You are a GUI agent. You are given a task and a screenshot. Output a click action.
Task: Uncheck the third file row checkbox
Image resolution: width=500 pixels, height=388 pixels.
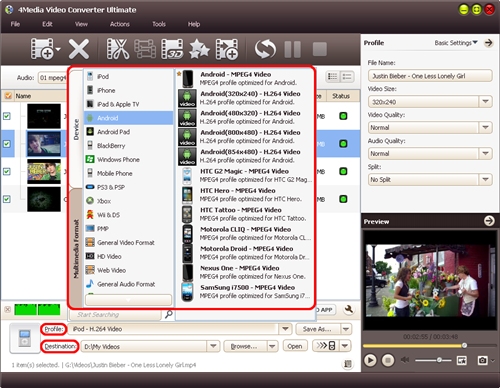tap(7, 171)
